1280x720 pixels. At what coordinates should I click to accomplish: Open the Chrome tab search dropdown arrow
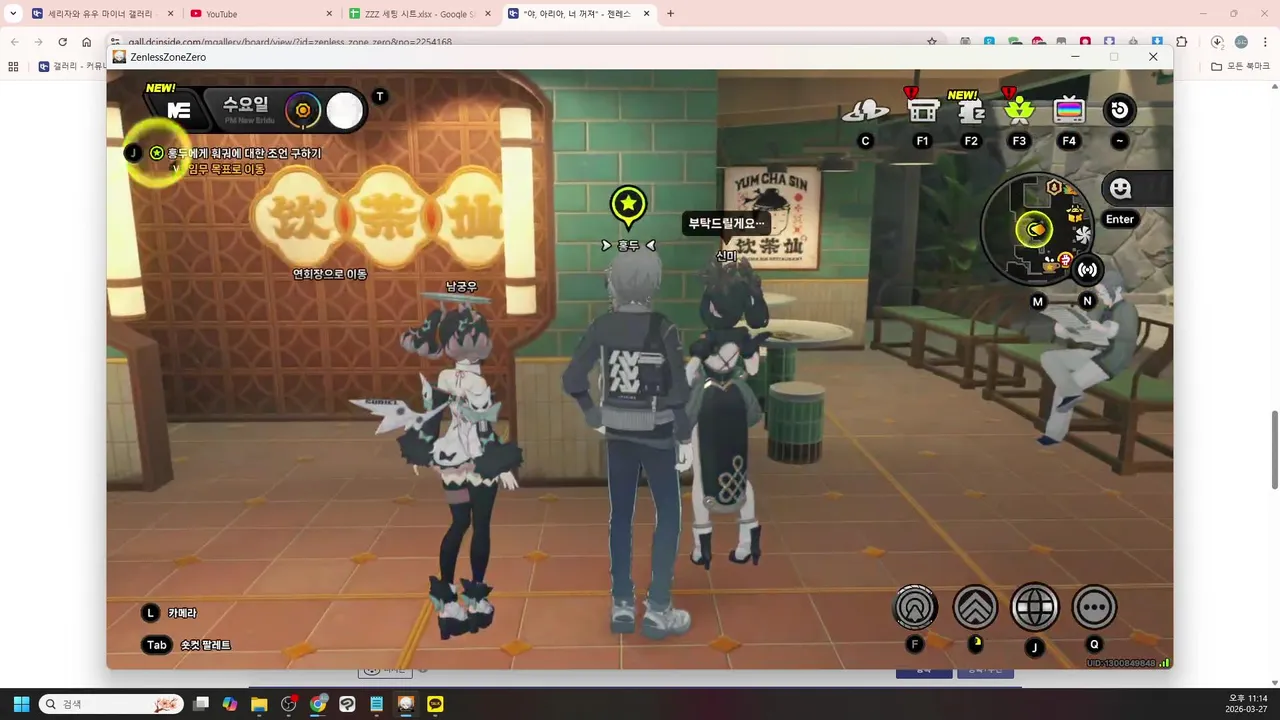(x=13, y=14)
